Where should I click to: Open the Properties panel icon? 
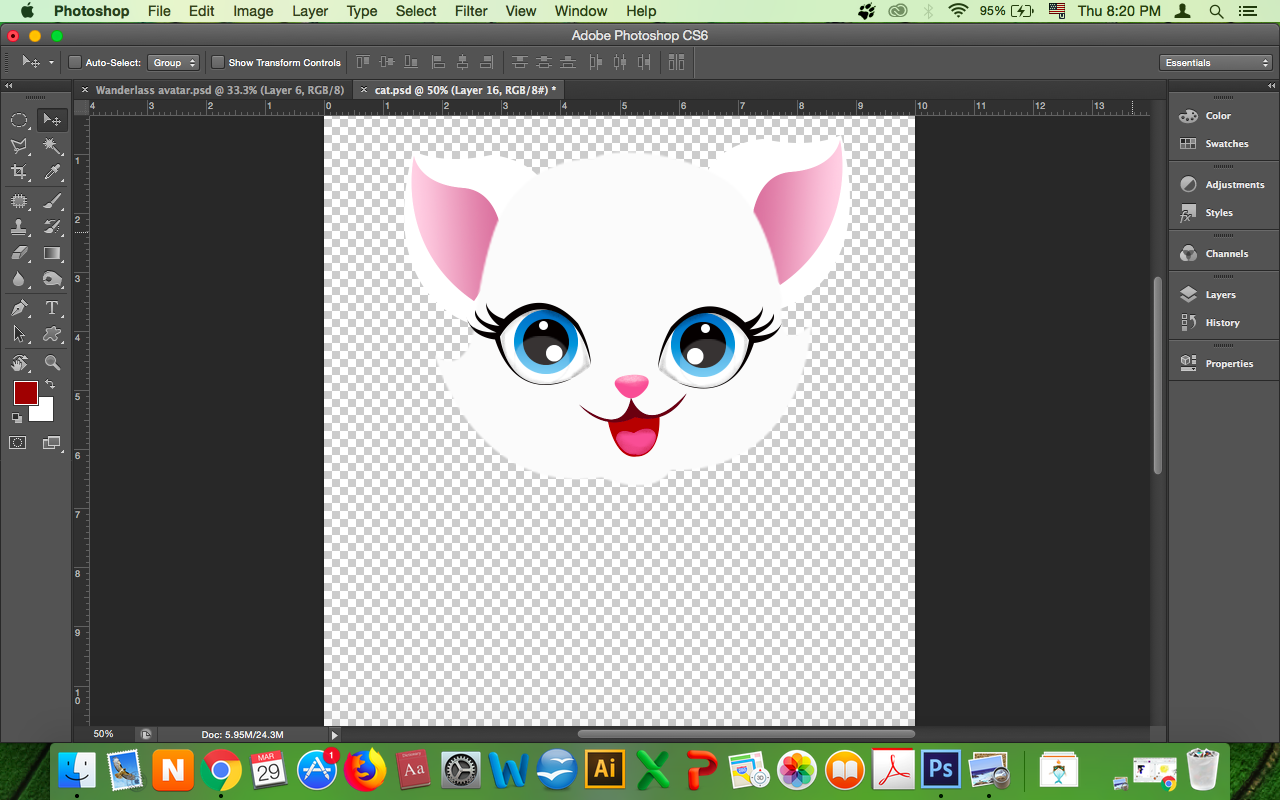(x=1188, y=364)
